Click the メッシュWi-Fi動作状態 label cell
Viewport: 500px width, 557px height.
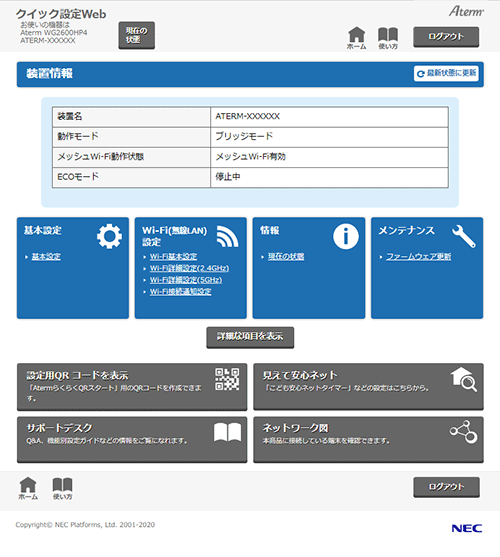(131, 157)
